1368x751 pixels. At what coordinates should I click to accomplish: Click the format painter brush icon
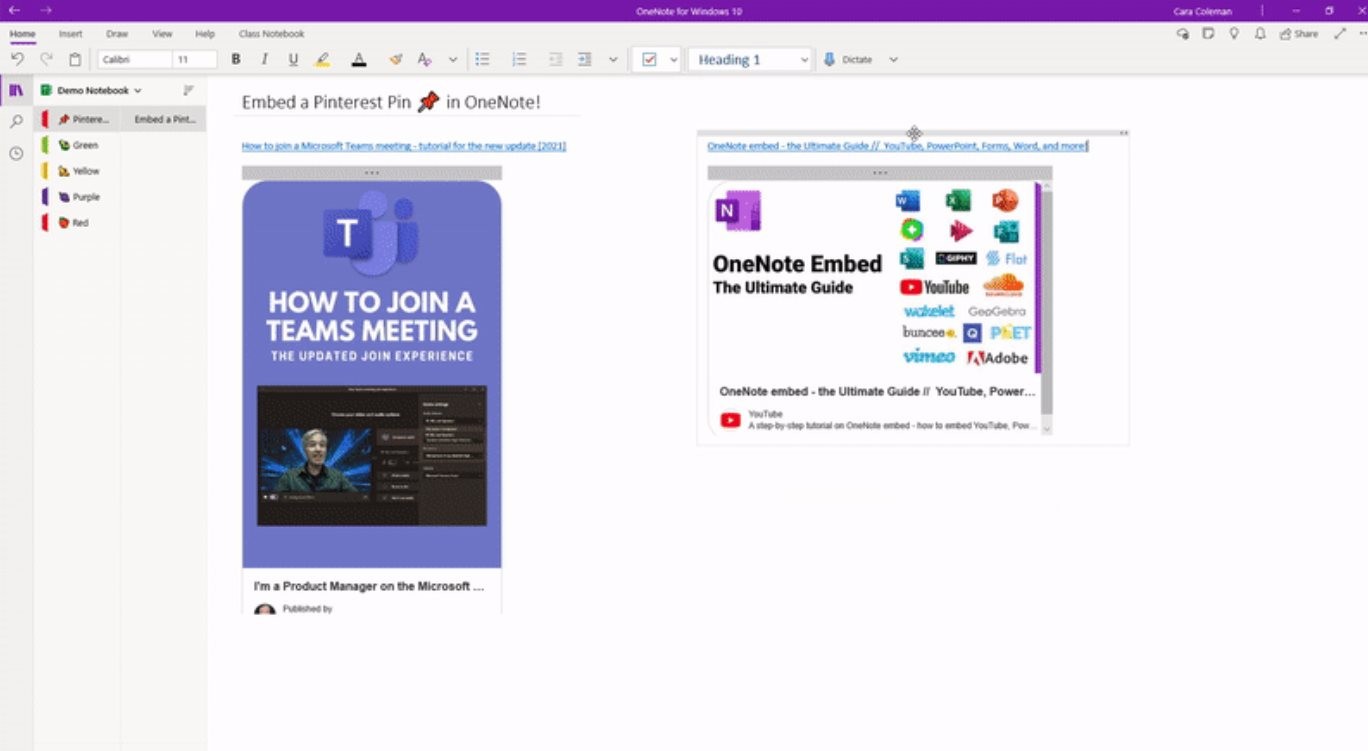(x=396, y=60)
